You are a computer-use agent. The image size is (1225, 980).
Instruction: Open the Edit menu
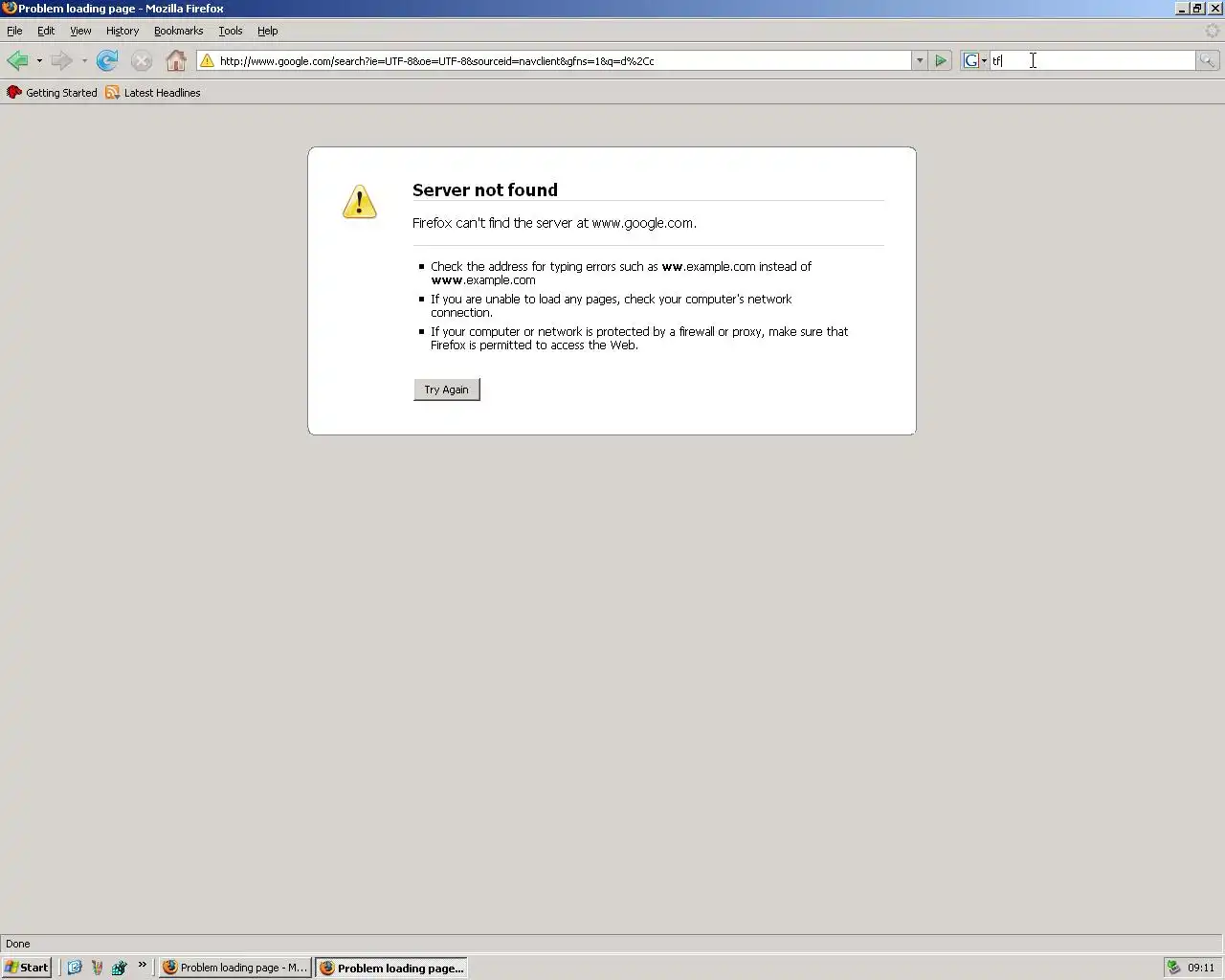46,31
